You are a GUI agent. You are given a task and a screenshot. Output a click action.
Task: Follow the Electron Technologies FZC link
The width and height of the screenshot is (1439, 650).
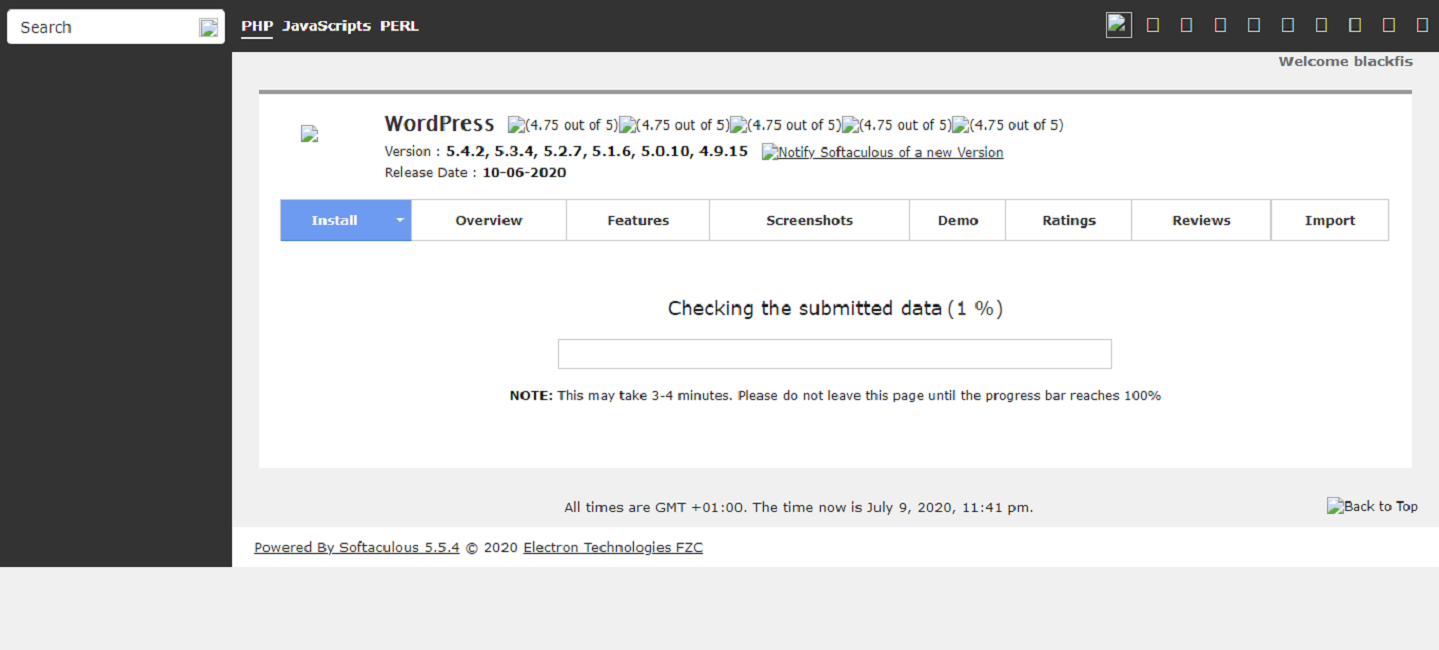tap(612, 547)
